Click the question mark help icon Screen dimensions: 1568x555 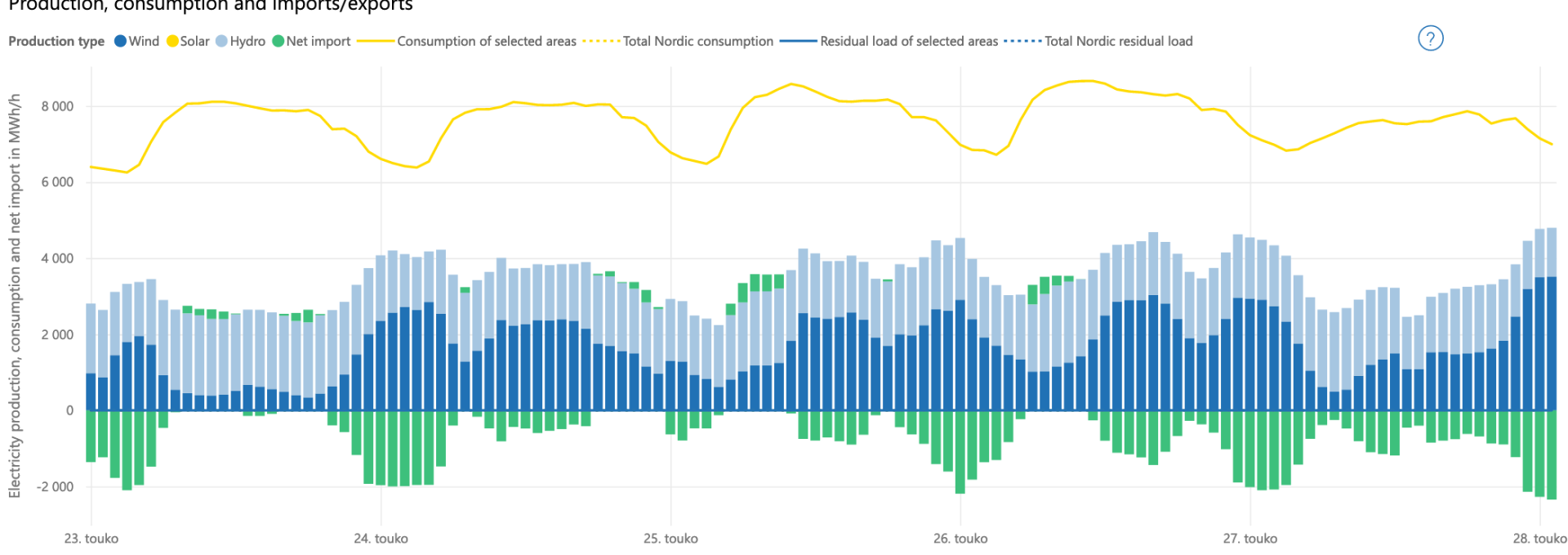1430,38
